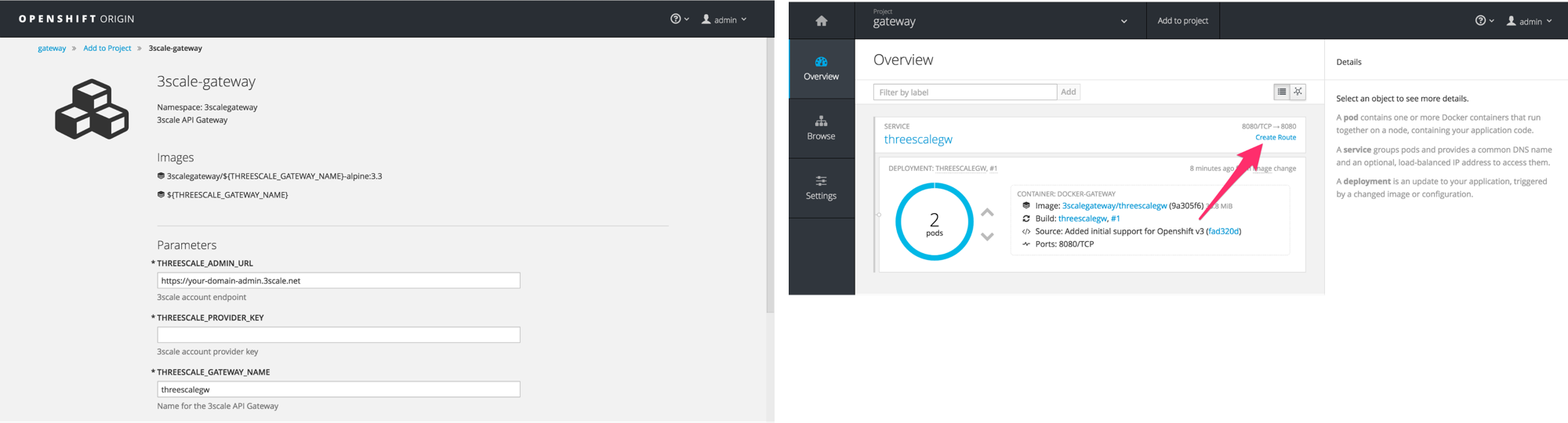The height and width of the screenshot is (423, 1568).
Task: Click the OpenShift Origin logo
Action: click(76, 19)
